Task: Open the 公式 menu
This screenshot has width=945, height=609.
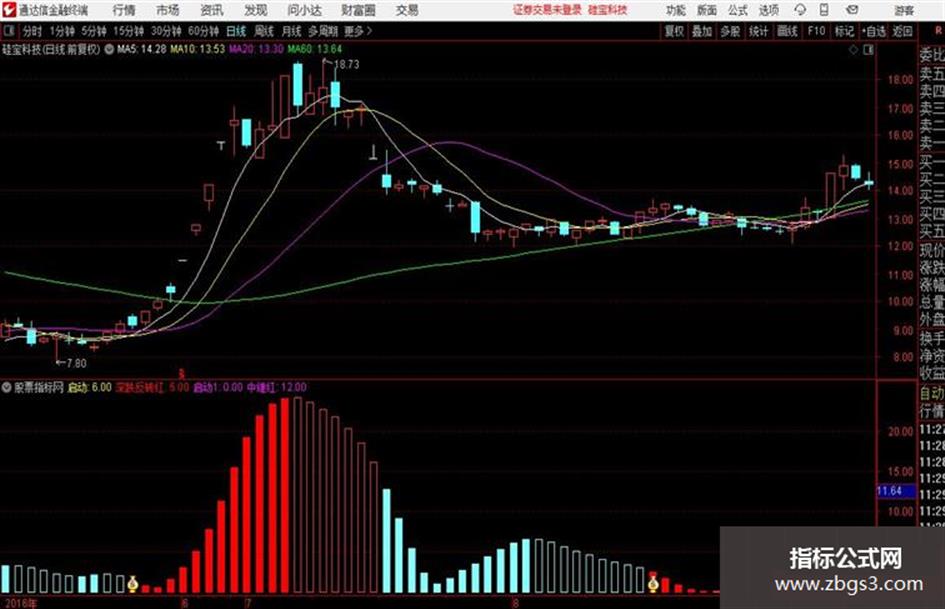Action: click(x=738, y=10)
